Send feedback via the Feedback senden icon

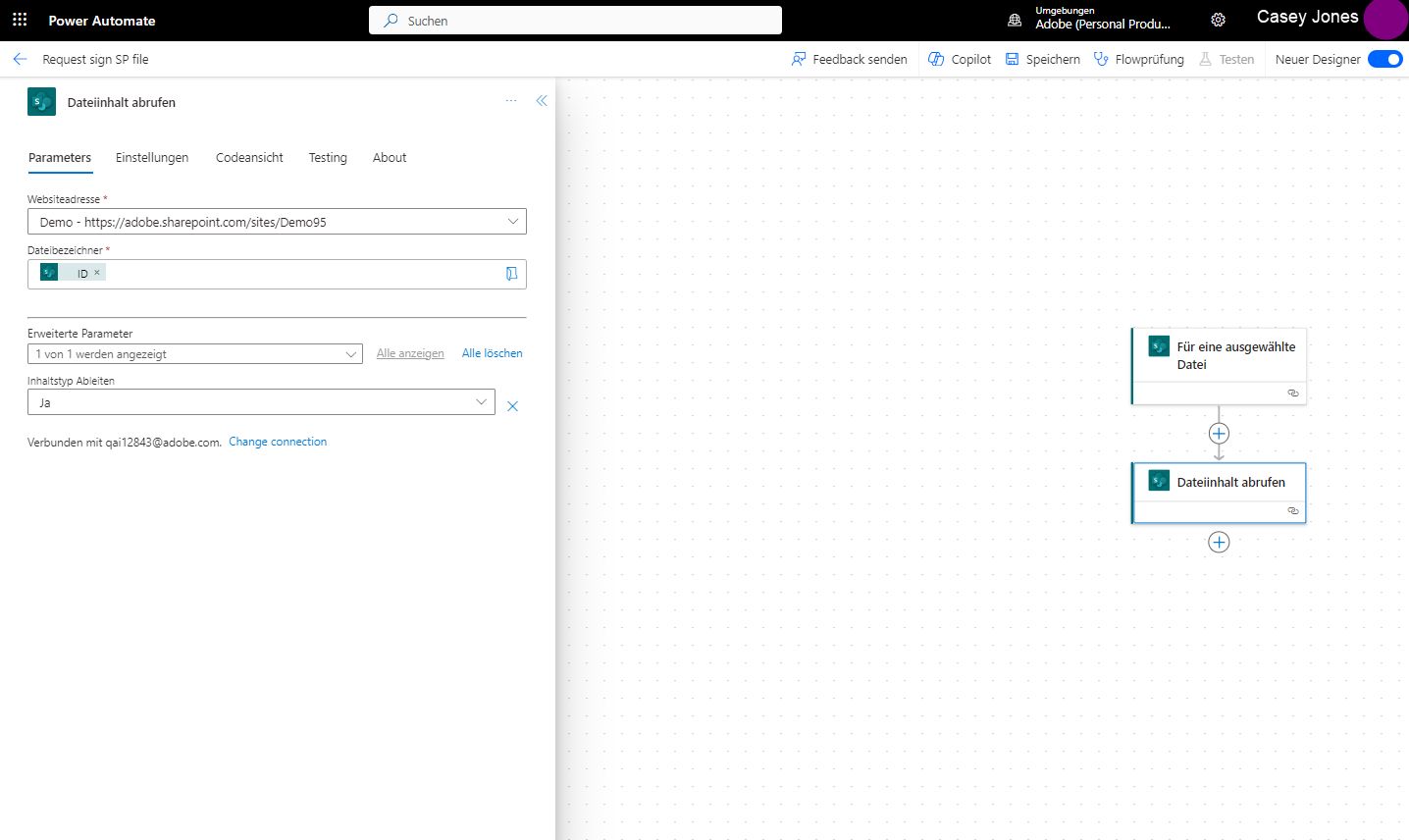848,59
